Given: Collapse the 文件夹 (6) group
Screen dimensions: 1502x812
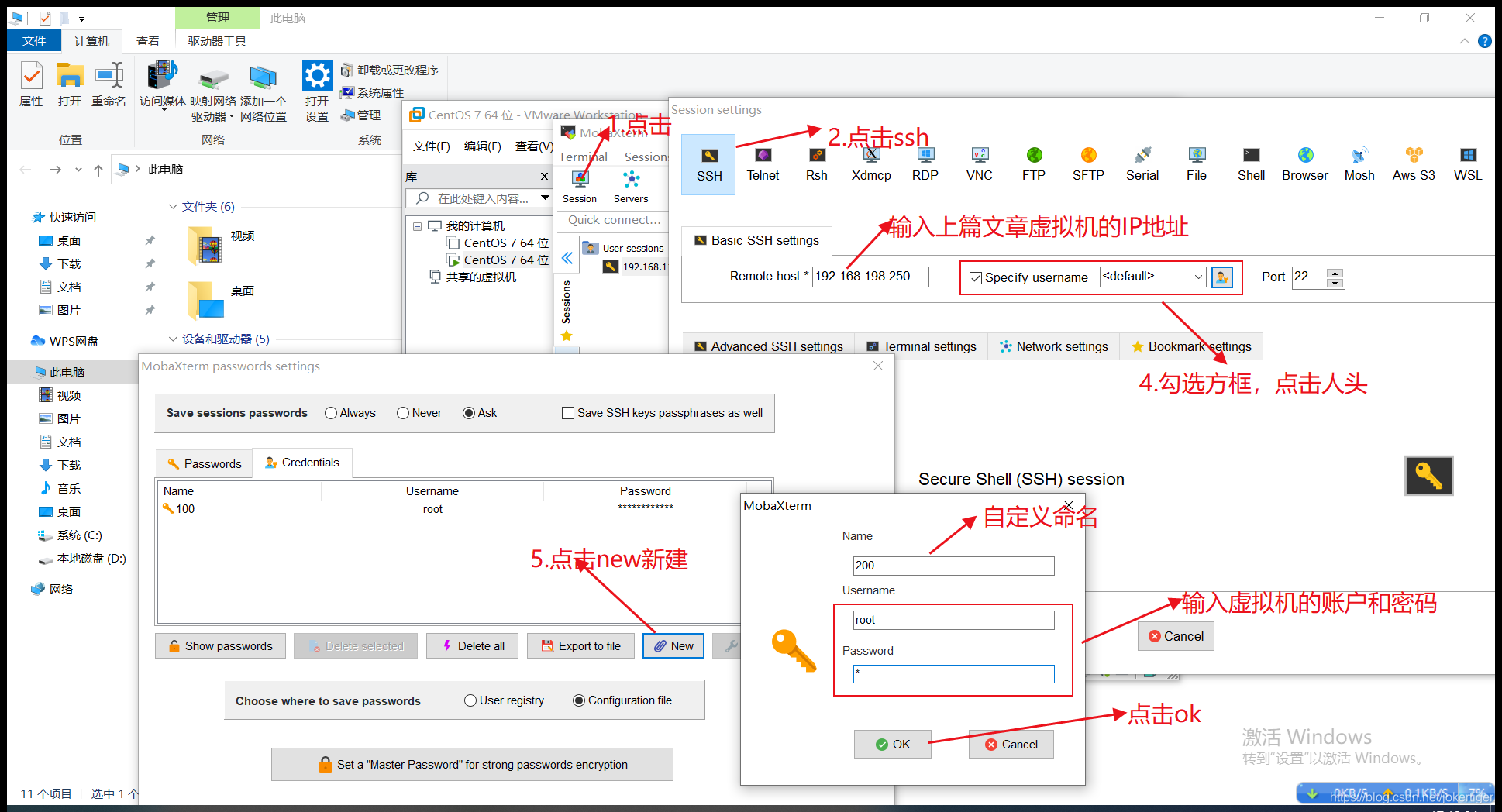Looking at the screenshot, I should tap(173, 207).
